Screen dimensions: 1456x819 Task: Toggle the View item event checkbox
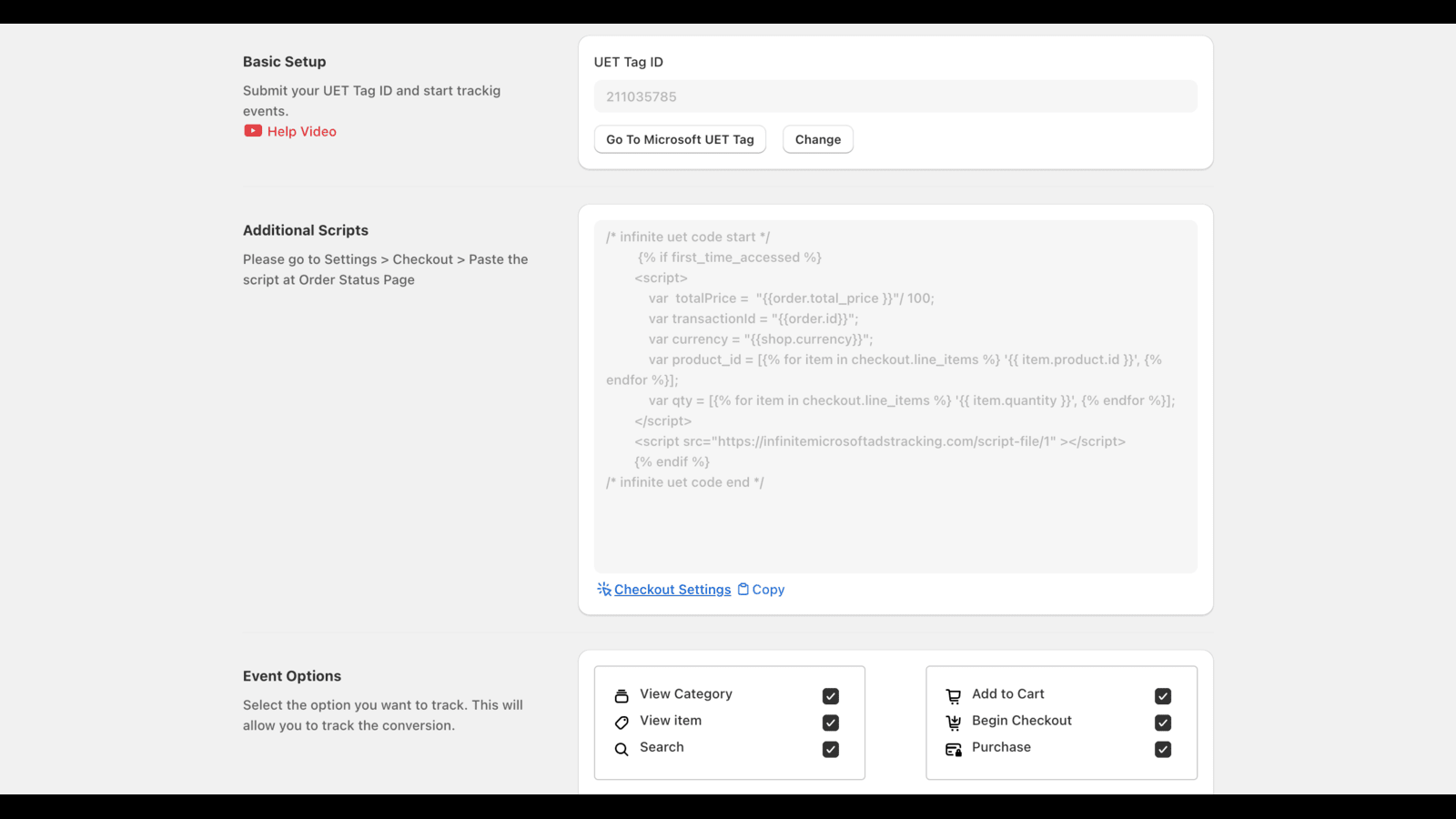pyautogui.click(x=830, y=722)
